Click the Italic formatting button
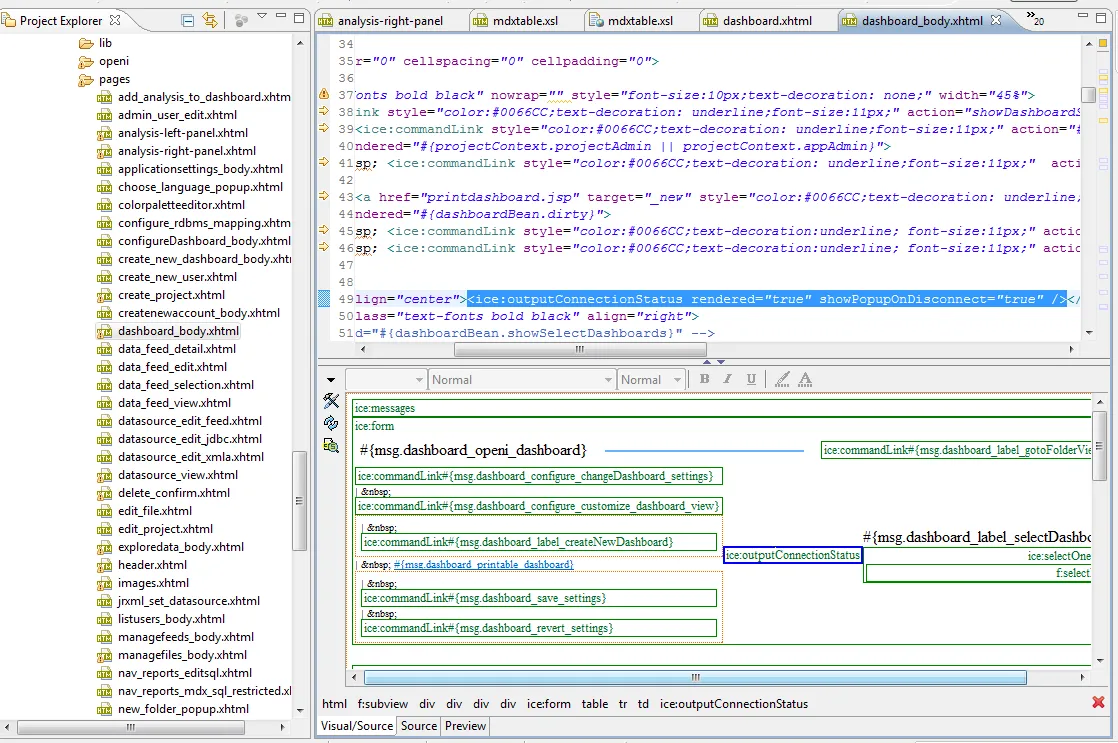This screenshot has height=743, width=1118. pos(726,379)
